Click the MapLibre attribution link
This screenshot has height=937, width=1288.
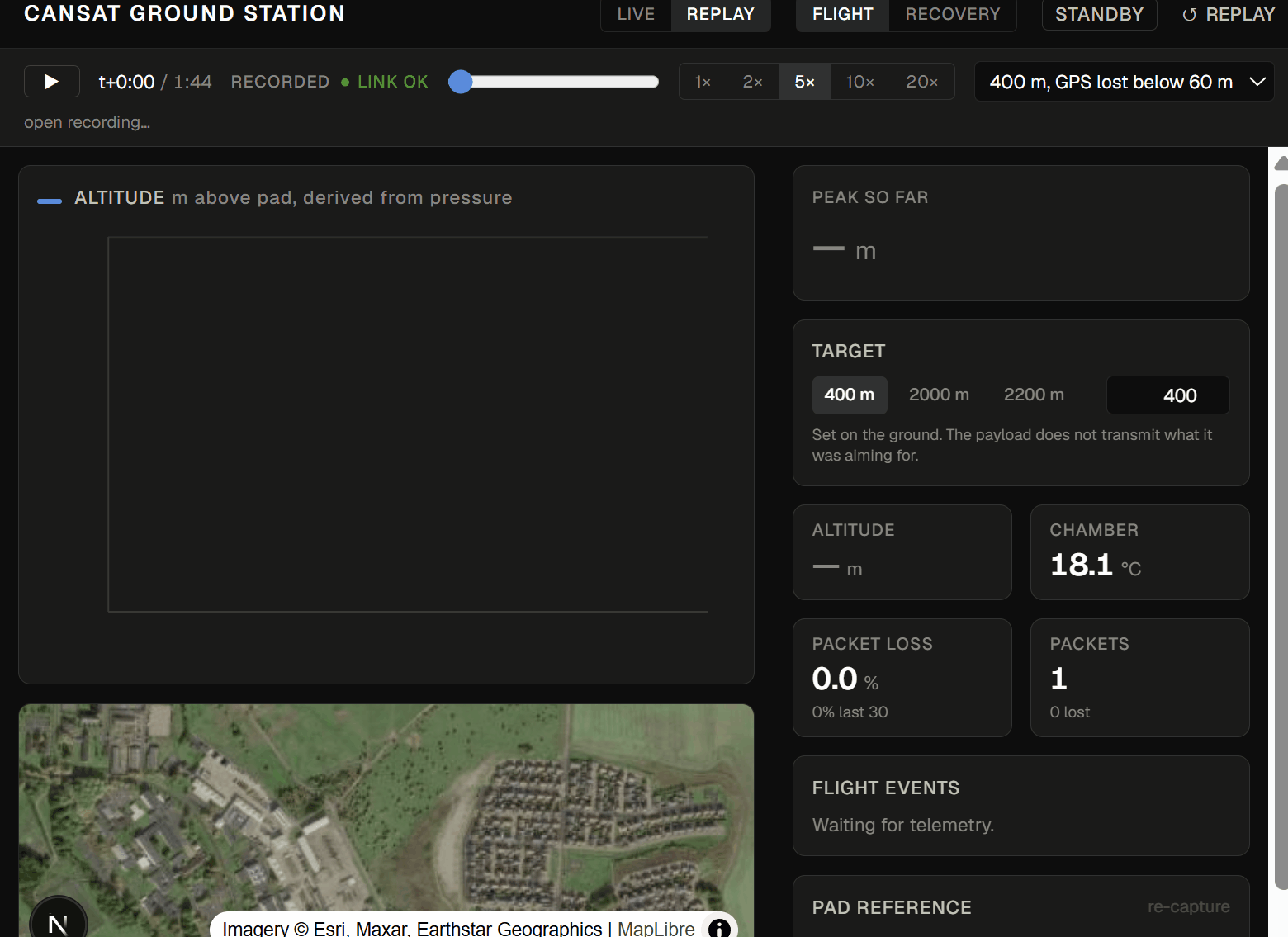[656, 929]
